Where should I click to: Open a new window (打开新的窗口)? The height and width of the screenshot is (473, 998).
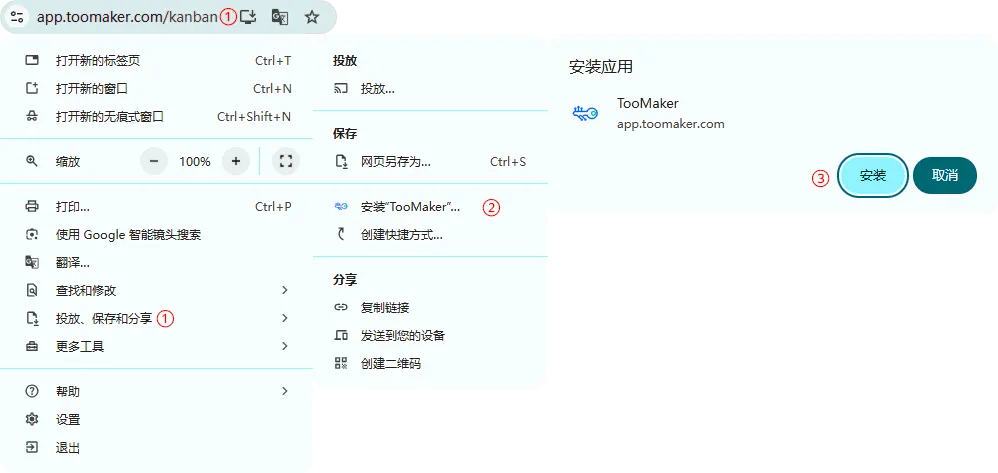tap(158, 88)
